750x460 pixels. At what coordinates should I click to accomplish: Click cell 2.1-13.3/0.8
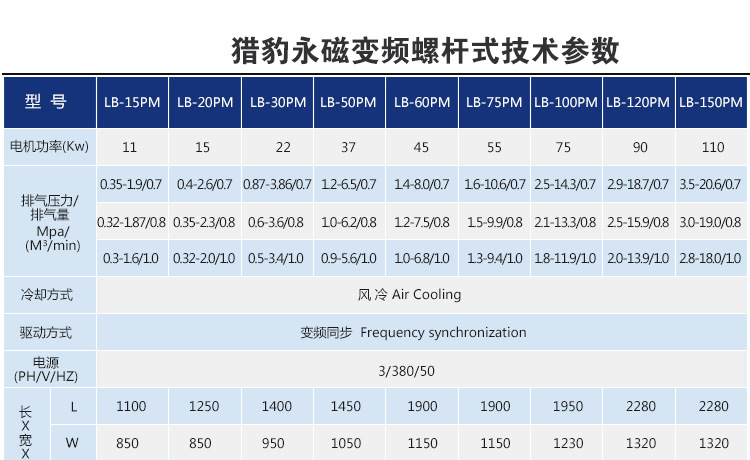(565, 222)
